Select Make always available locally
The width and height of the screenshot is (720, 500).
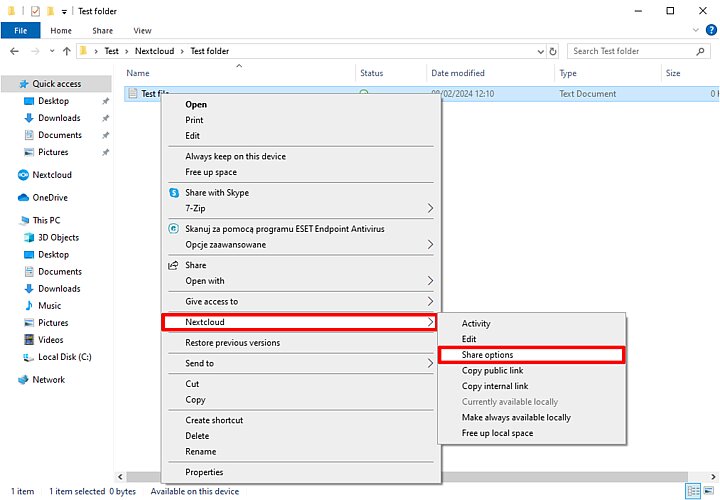532,417
